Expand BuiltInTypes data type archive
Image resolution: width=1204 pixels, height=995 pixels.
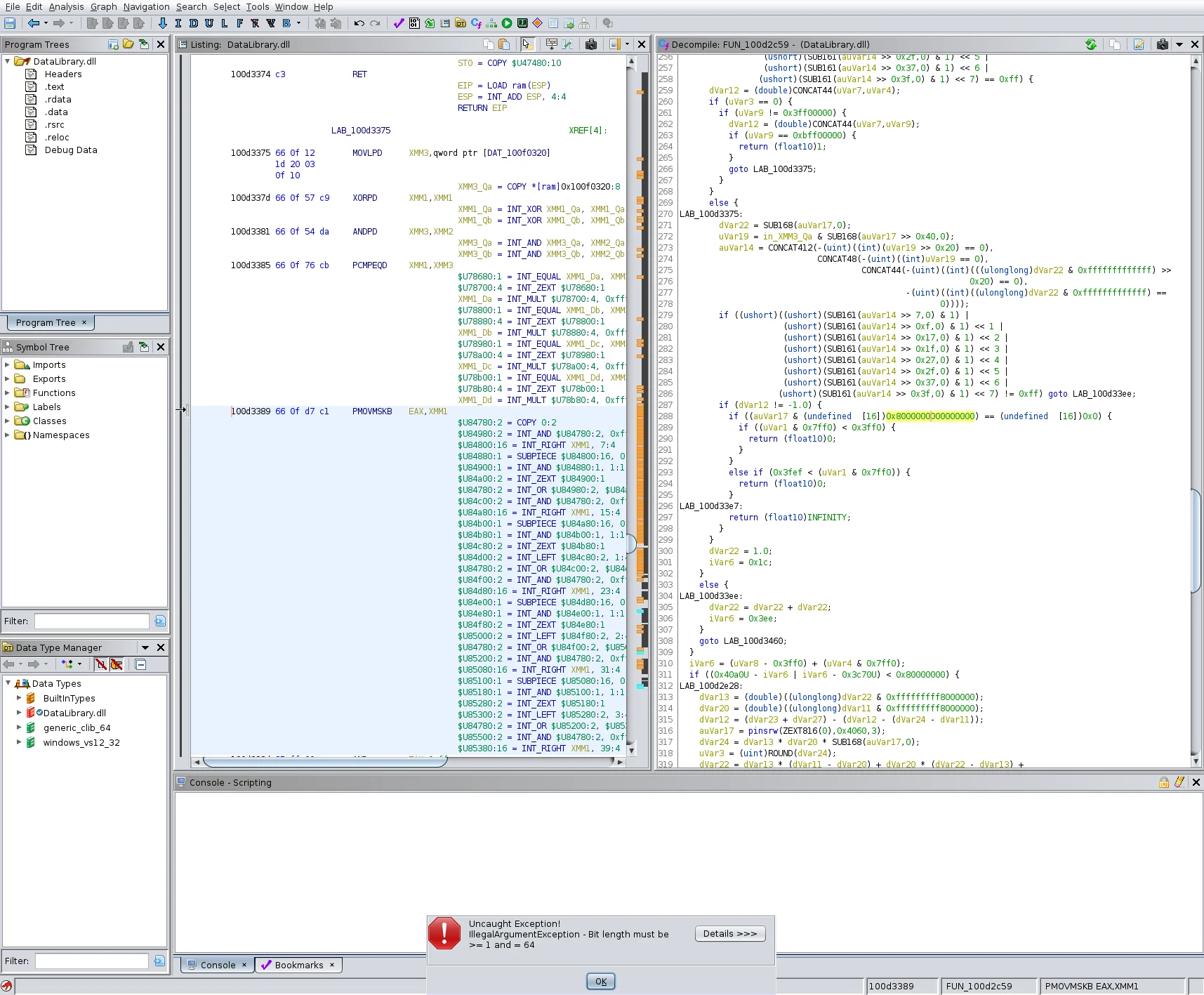tap(19, 698)
